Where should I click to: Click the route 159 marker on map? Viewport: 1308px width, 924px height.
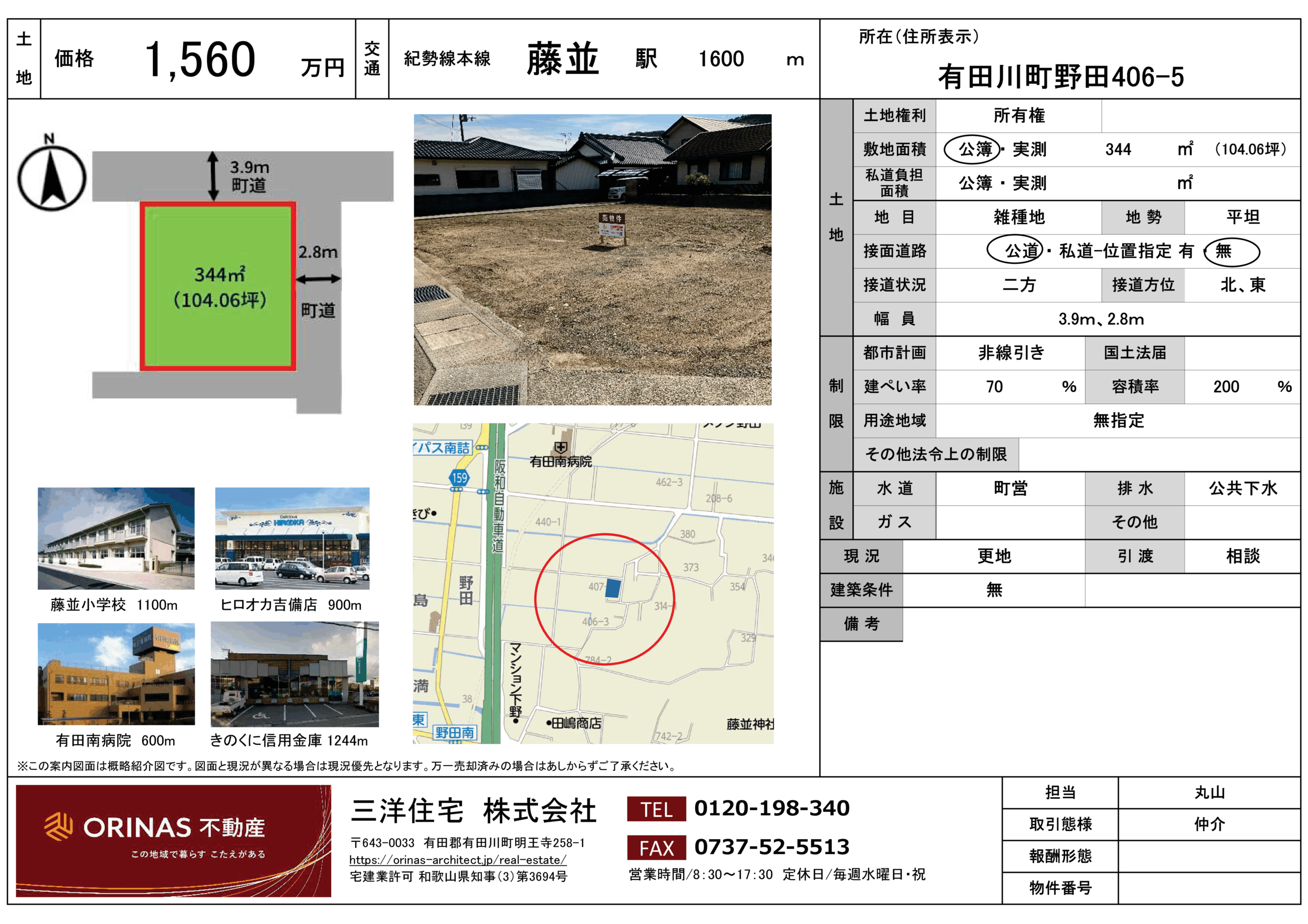click(459, 478)
